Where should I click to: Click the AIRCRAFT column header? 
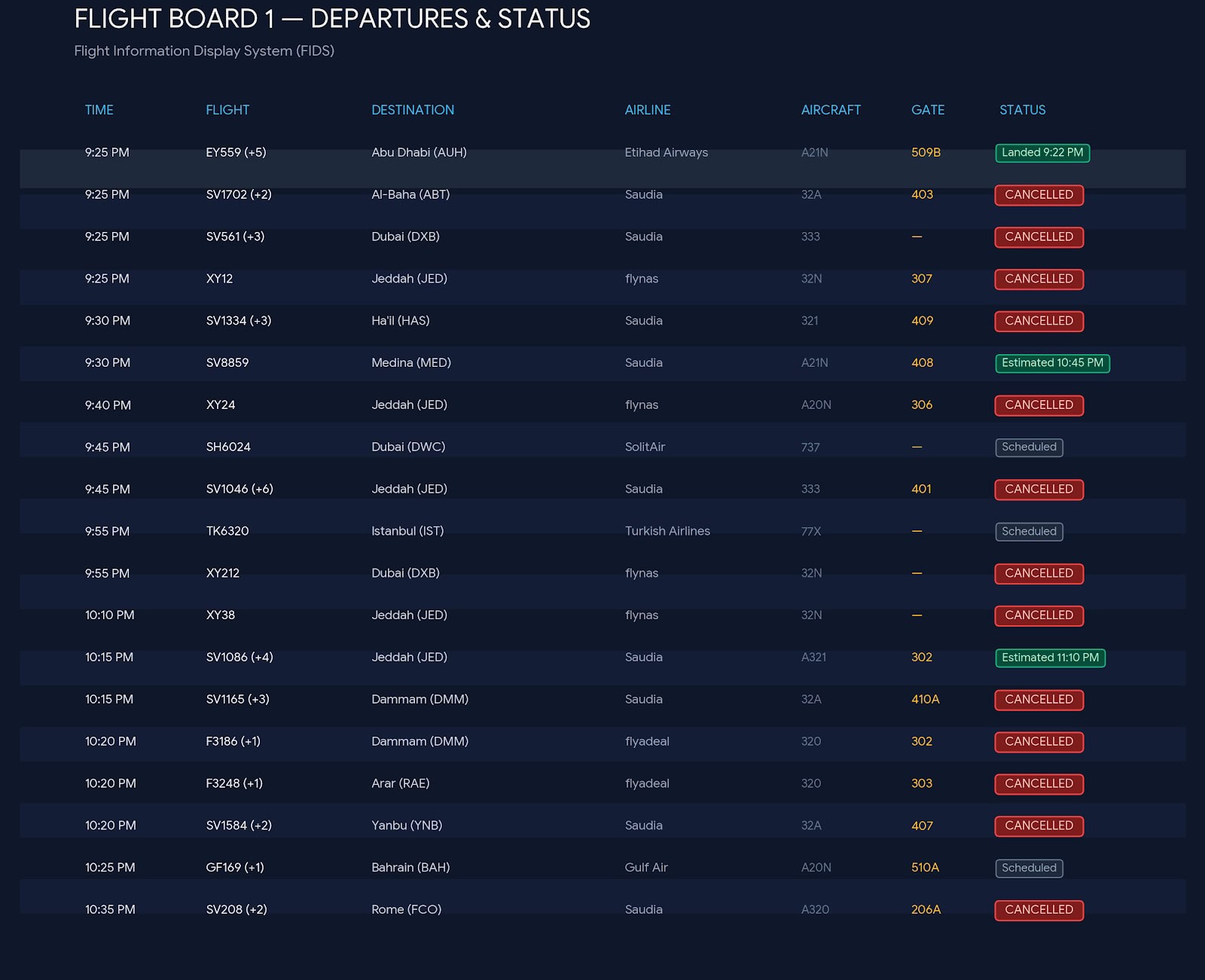pyautogui.click(x=831, y=110)
